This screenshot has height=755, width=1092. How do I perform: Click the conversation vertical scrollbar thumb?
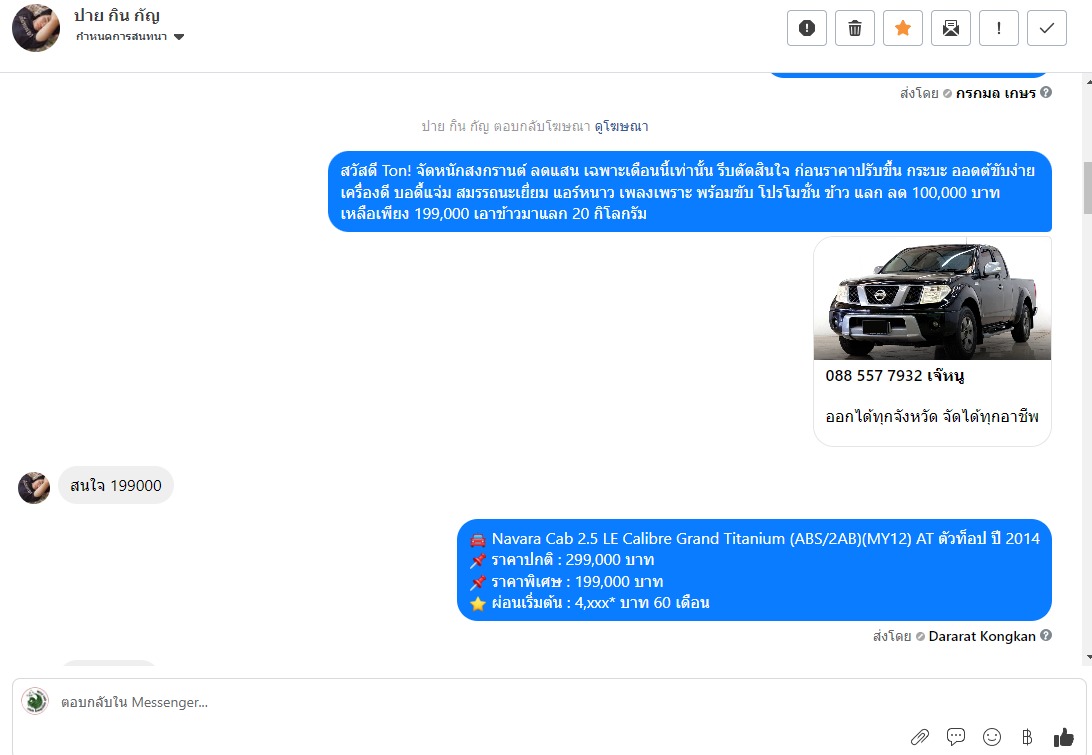pos(1087,187)
